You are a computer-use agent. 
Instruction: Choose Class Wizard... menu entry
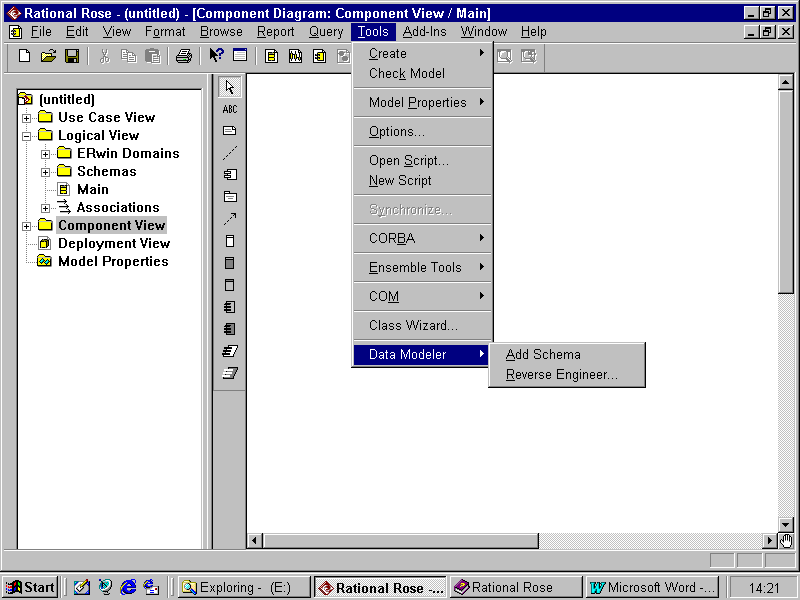point(422,326)
